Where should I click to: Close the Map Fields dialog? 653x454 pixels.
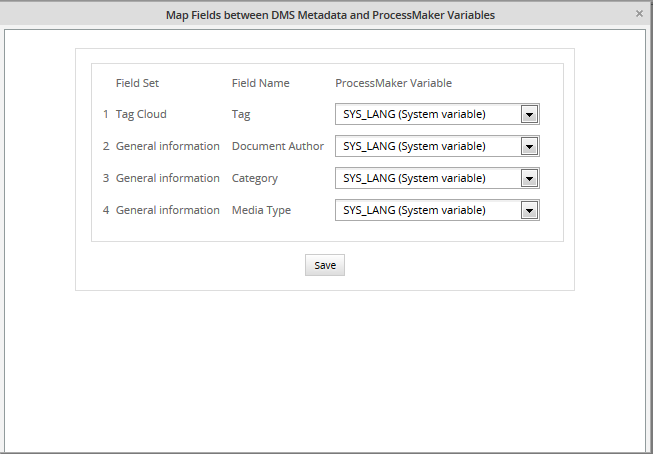tap(639, 14)
